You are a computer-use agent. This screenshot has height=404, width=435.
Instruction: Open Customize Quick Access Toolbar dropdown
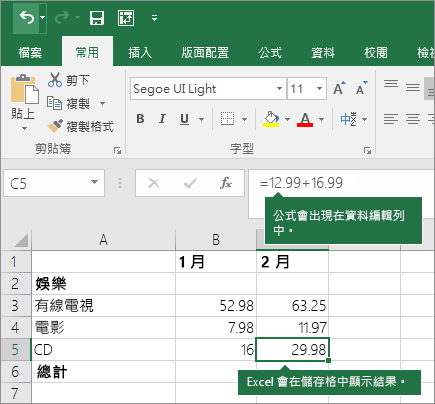(x=154, y=18)
